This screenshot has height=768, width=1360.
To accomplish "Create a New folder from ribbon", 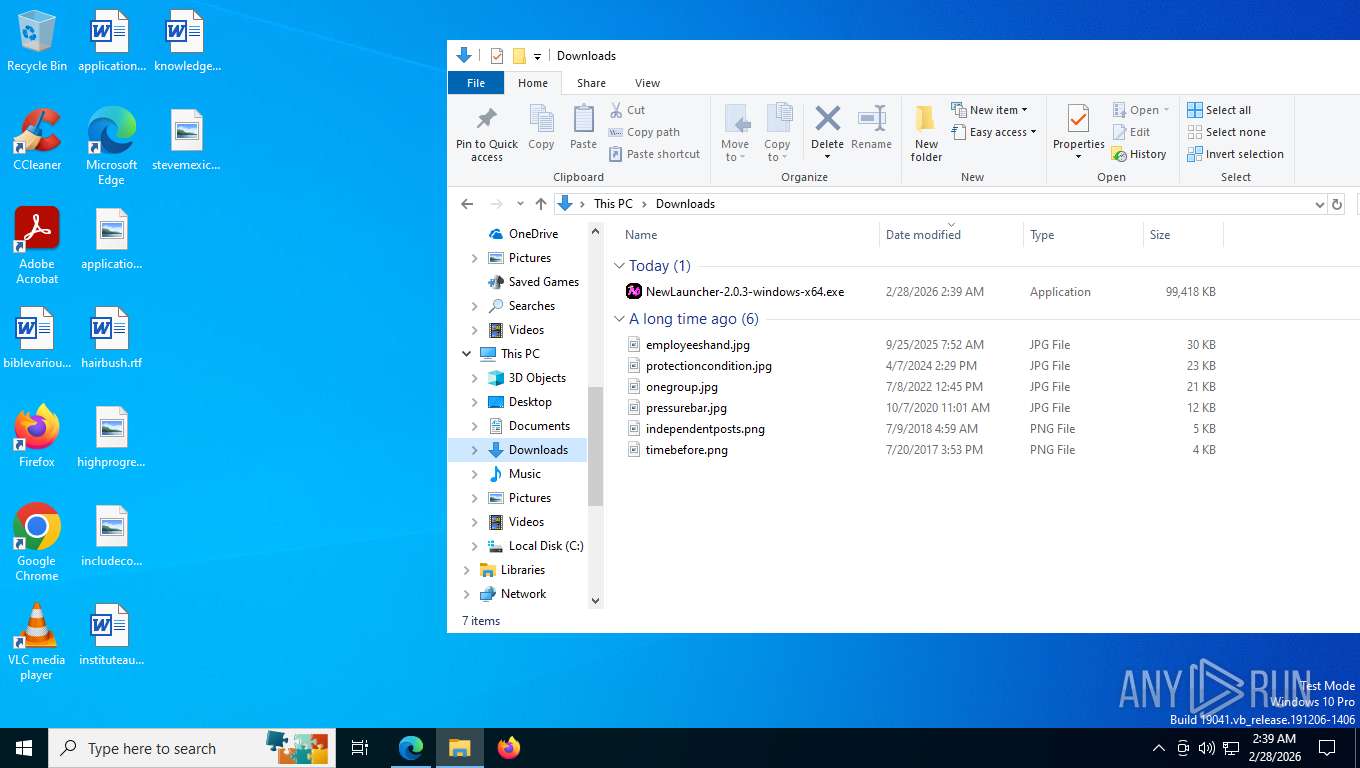I will [926, 133].
